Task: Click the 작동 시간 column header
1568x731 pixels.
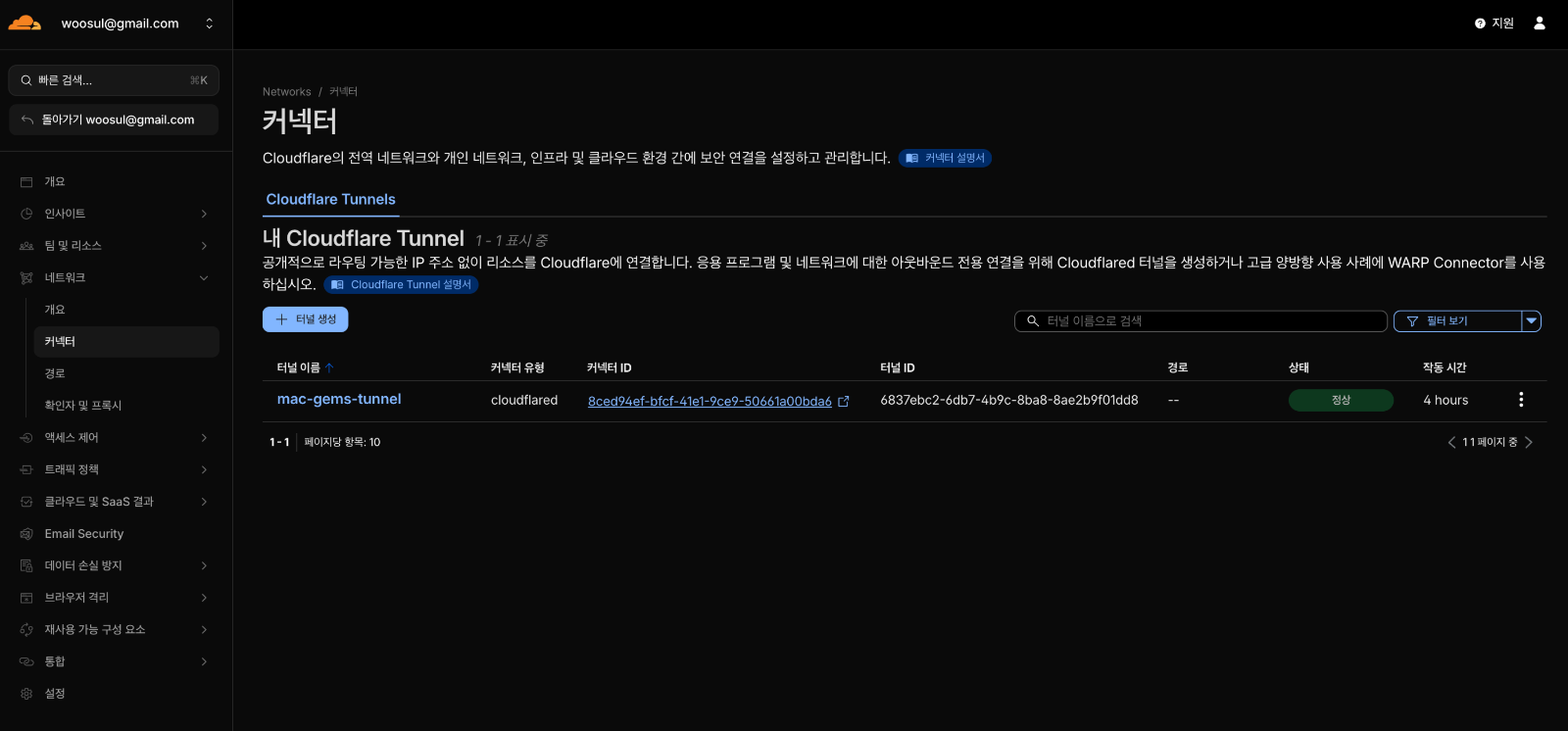Action: coord(1445,368)
